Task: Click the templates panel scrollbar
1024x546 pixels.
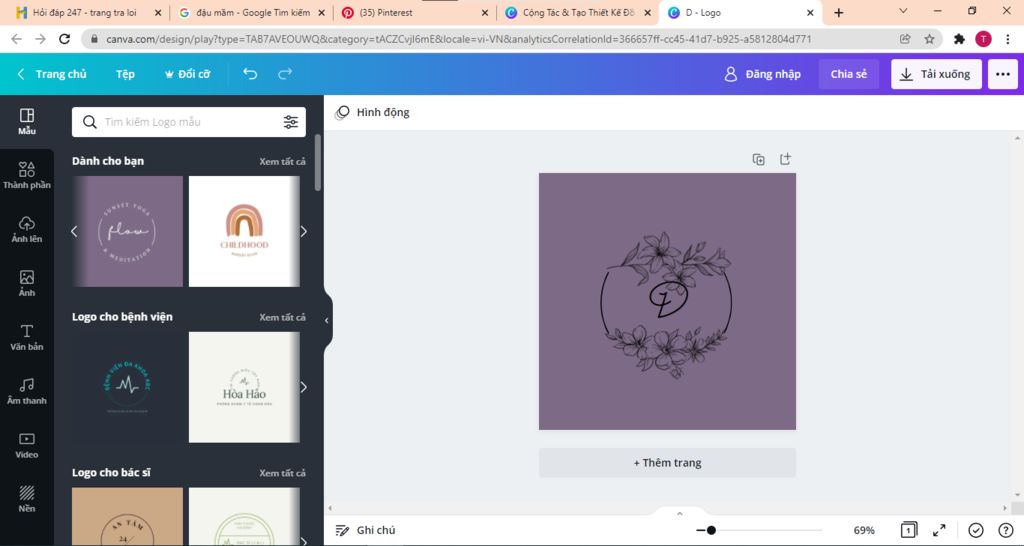Action: (x=318, y=162)
